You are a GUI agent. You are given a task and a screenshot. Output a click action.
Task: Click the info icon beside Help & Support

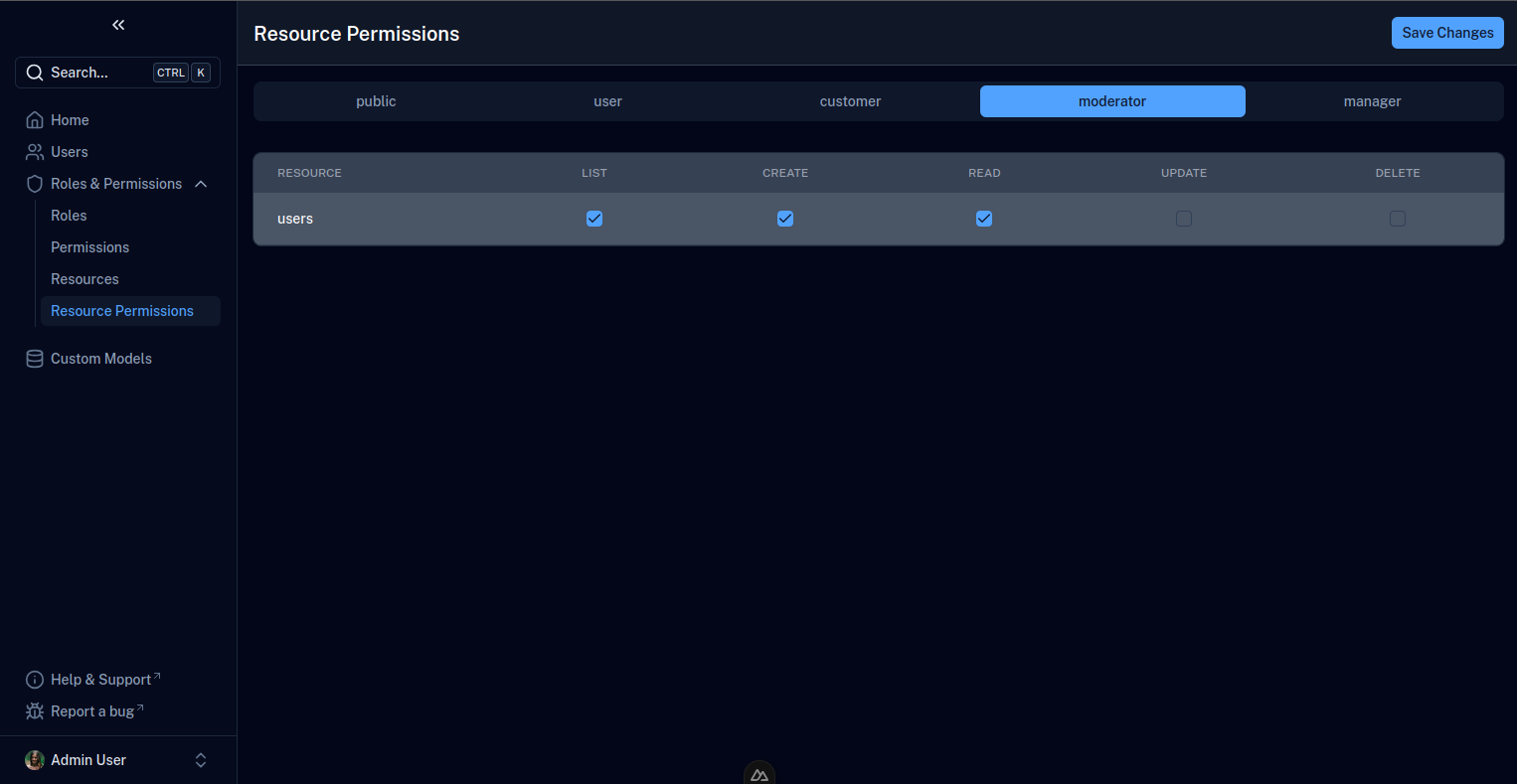coord(35,679)
